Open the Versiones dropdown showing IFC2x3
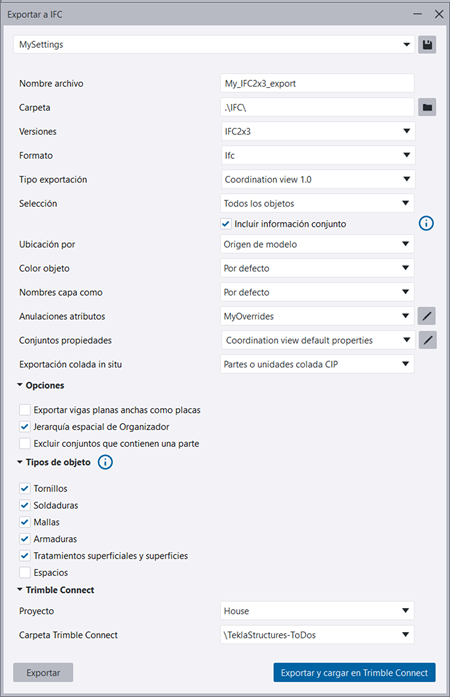Viewport: 450px width, 697px height. coord(317,131)
